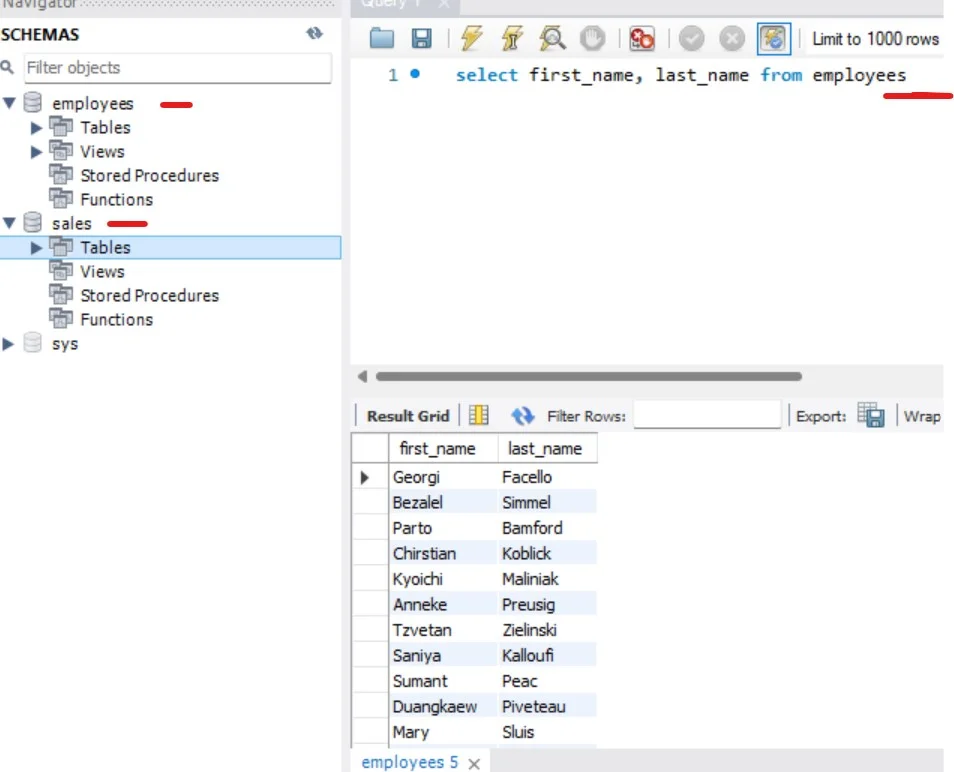Export recordset to external file icon
This screenshot has height=772, width=954.
pyautogui.click(x=870, y=416)
